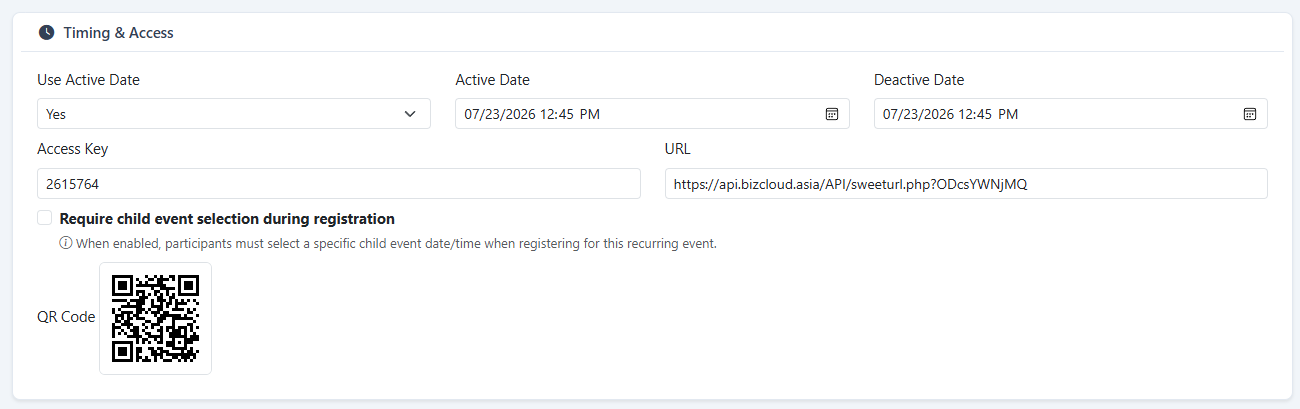Click the chevron arrow on the Yes dropdown
The width and height of the screenshot is (1300, 409).
(x=410, y=114)
